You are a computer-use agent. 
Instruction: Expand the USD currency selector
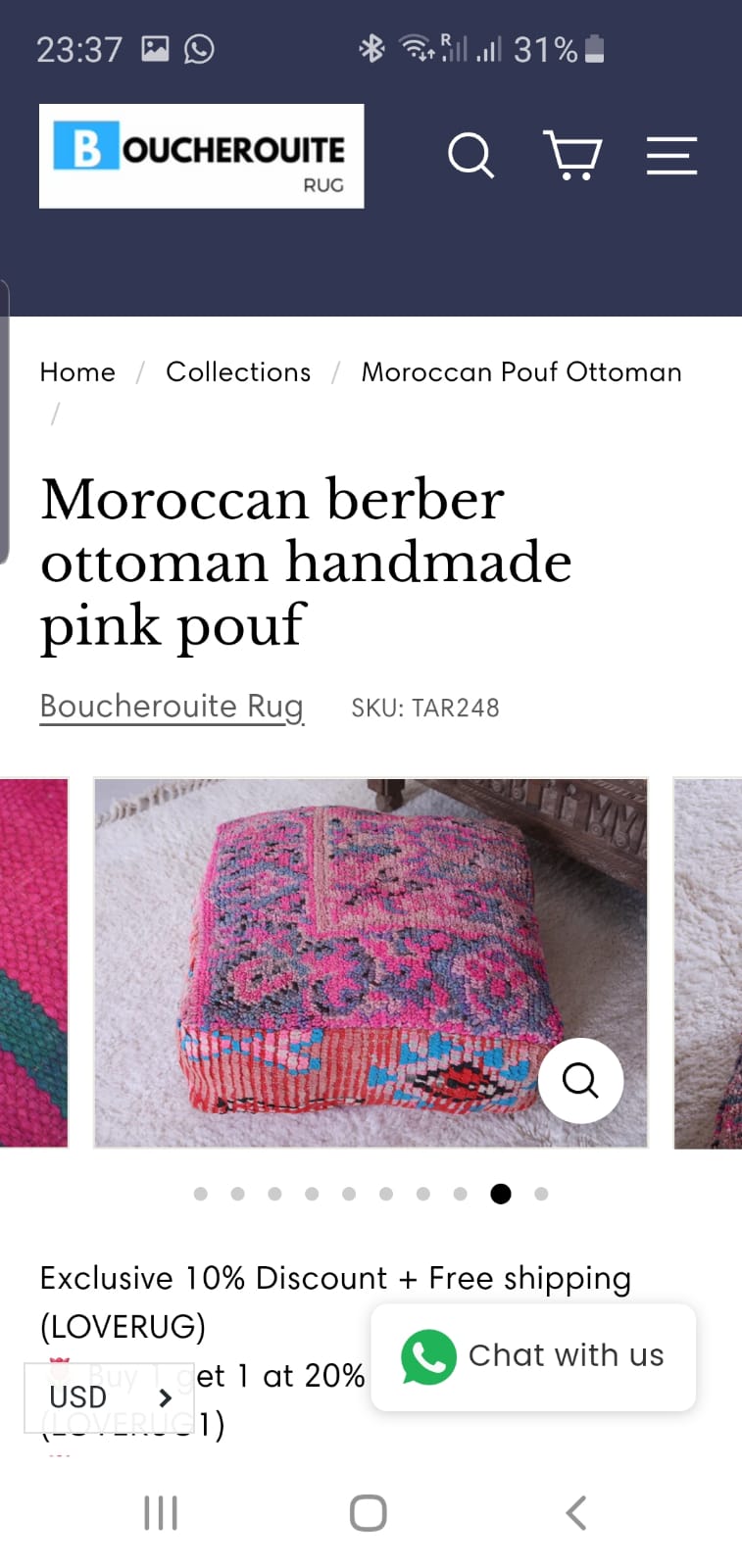[109, 1397]
